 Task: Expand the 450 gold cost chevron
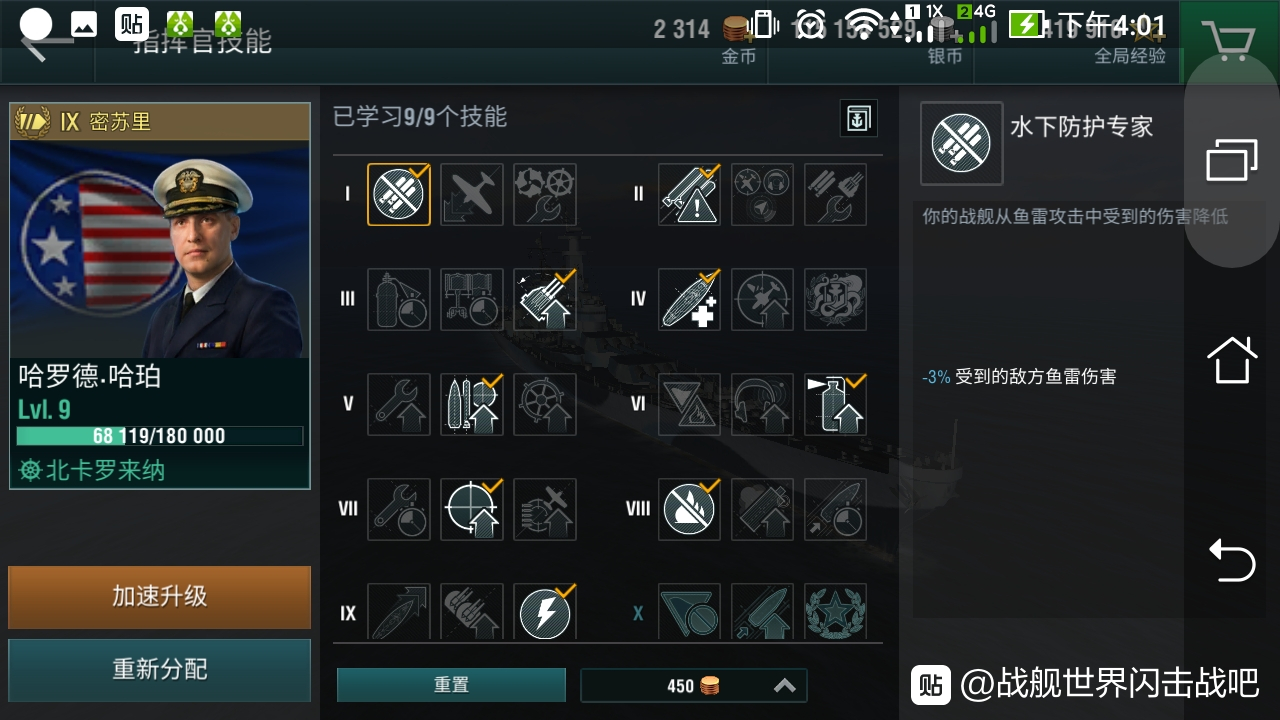785,685
